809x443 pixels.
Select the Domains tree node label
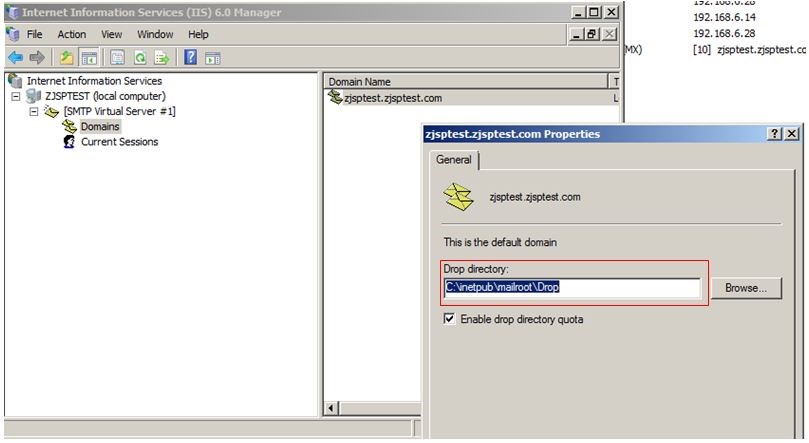[x=100, y=126]
